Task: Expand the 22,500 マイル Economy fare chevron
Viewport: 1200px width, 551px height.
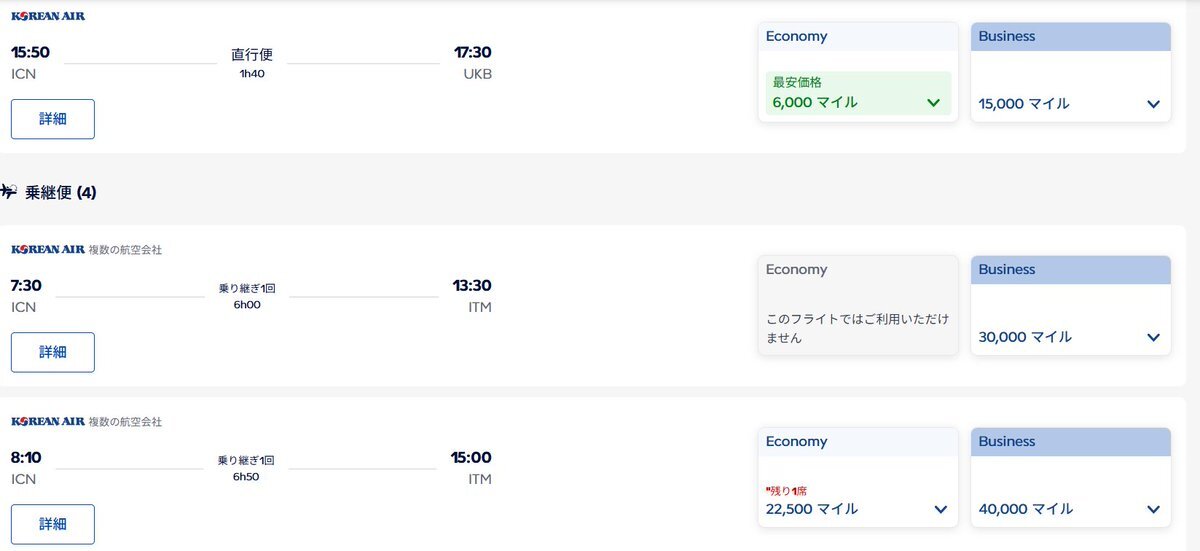Action: 940,509
